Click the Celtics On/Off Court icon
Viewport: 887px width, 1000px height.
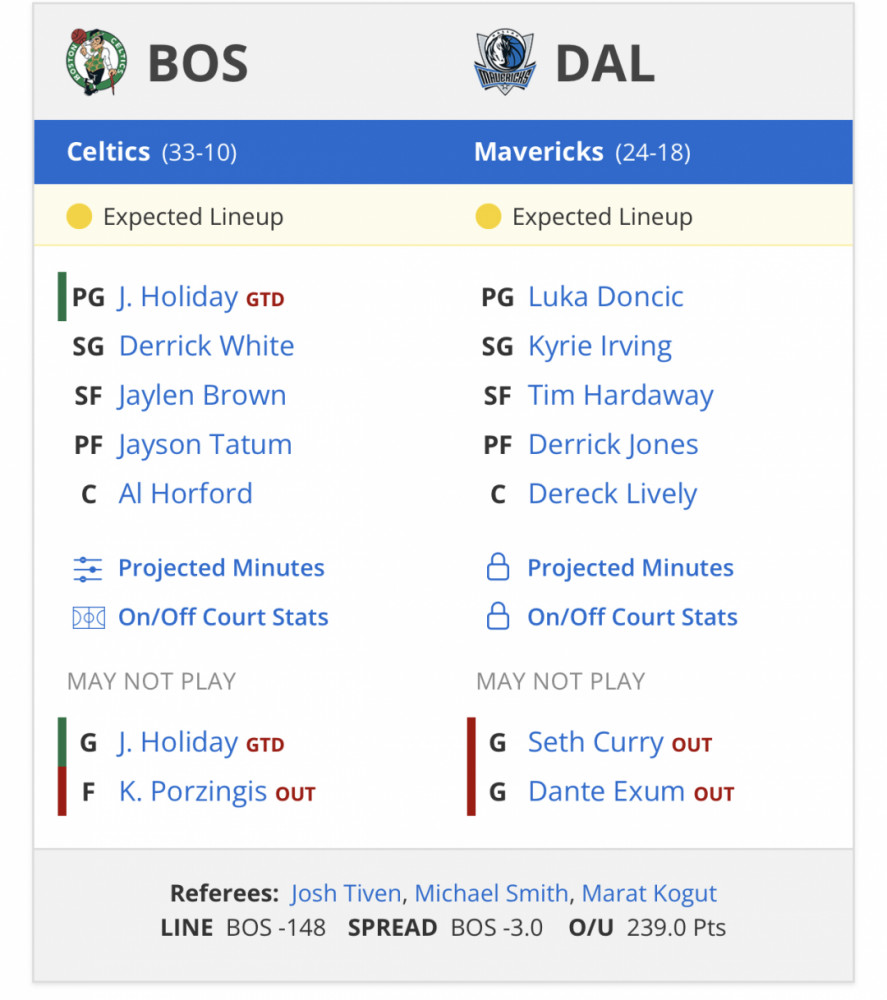(x=89, y=618)
